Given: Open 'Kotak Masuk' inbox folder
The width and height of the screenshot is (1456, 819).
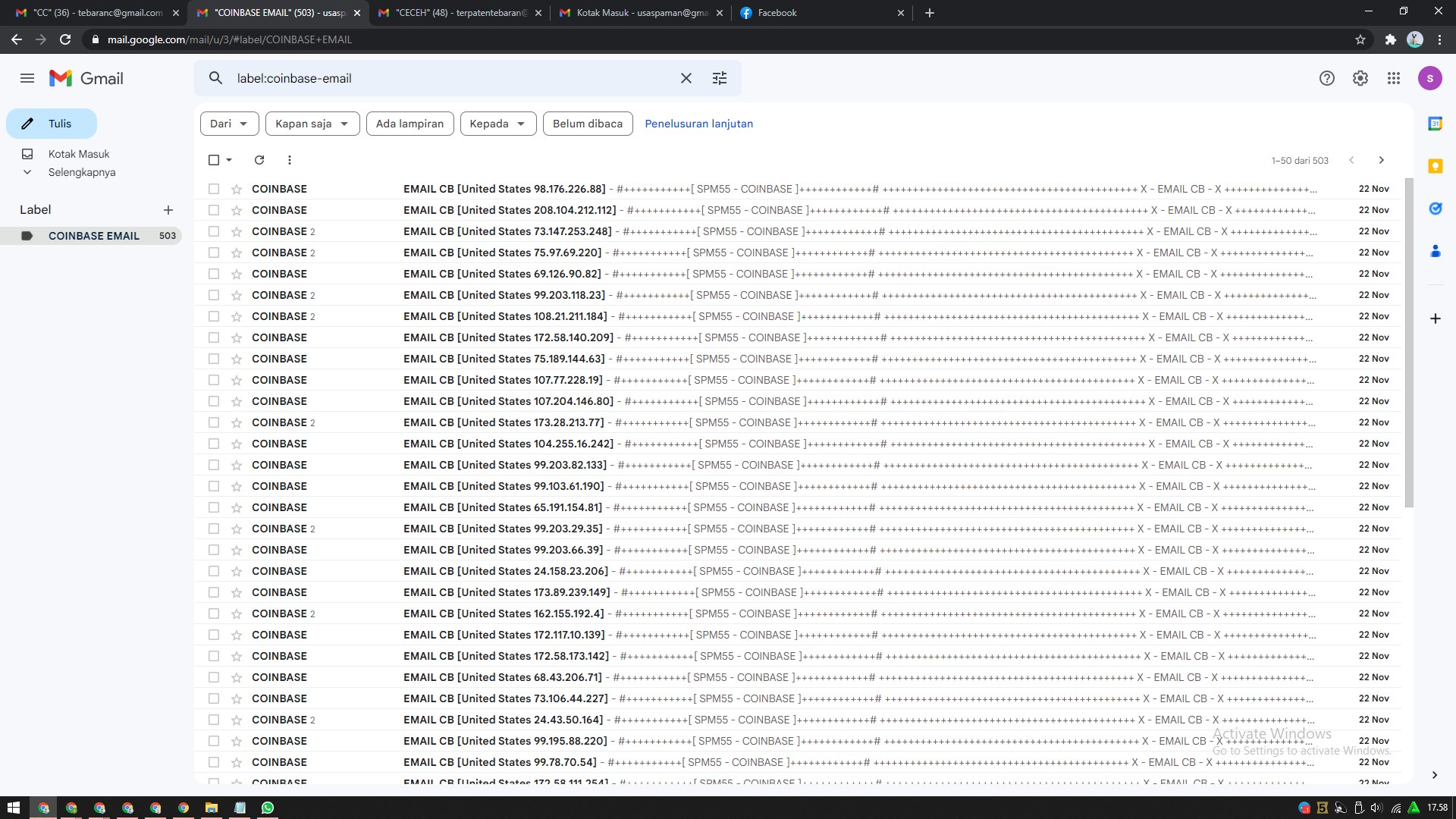Looking at the screenshot, I should (x=79, y=153).
